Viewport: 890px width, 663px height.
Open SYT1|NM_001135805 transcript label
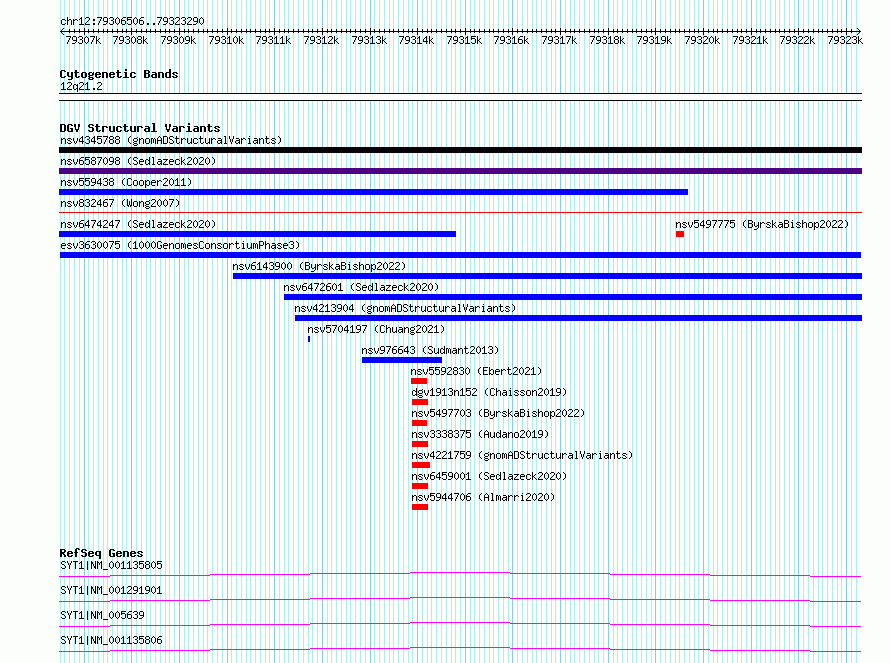(x=111, y=565)
